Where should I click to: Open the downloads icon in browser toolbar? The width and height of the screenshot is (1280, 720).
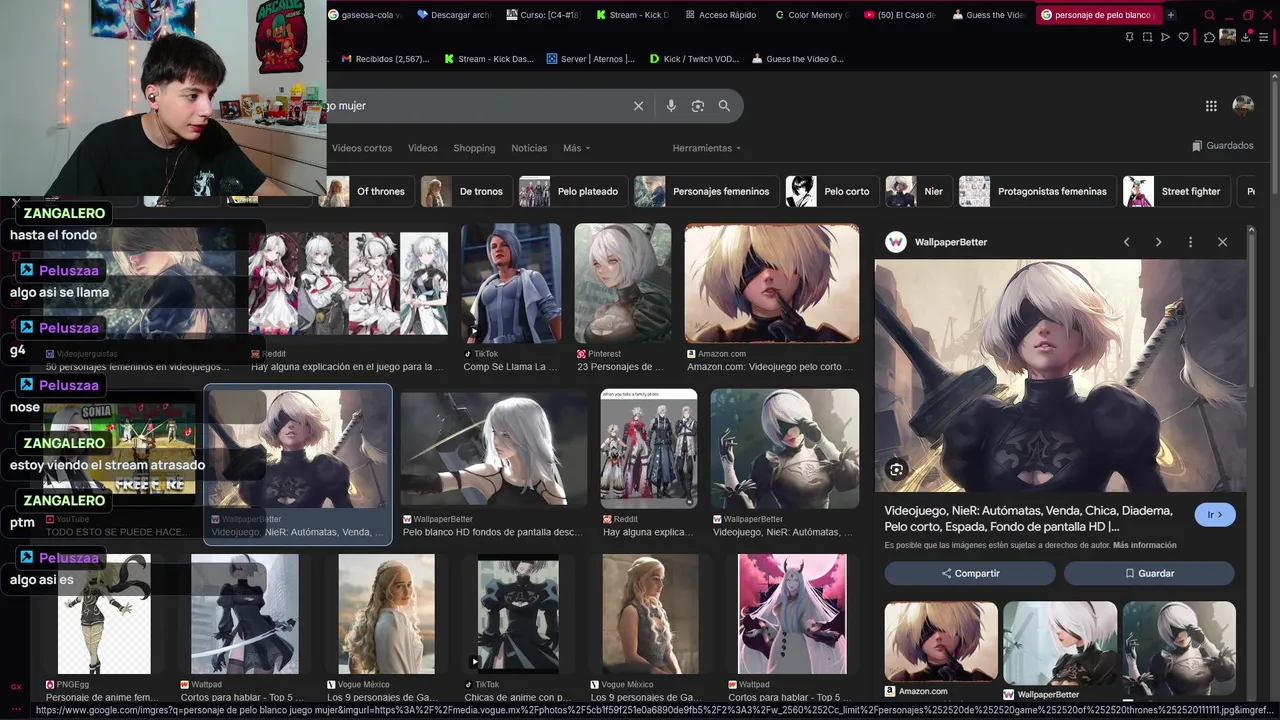[1247, 37]
